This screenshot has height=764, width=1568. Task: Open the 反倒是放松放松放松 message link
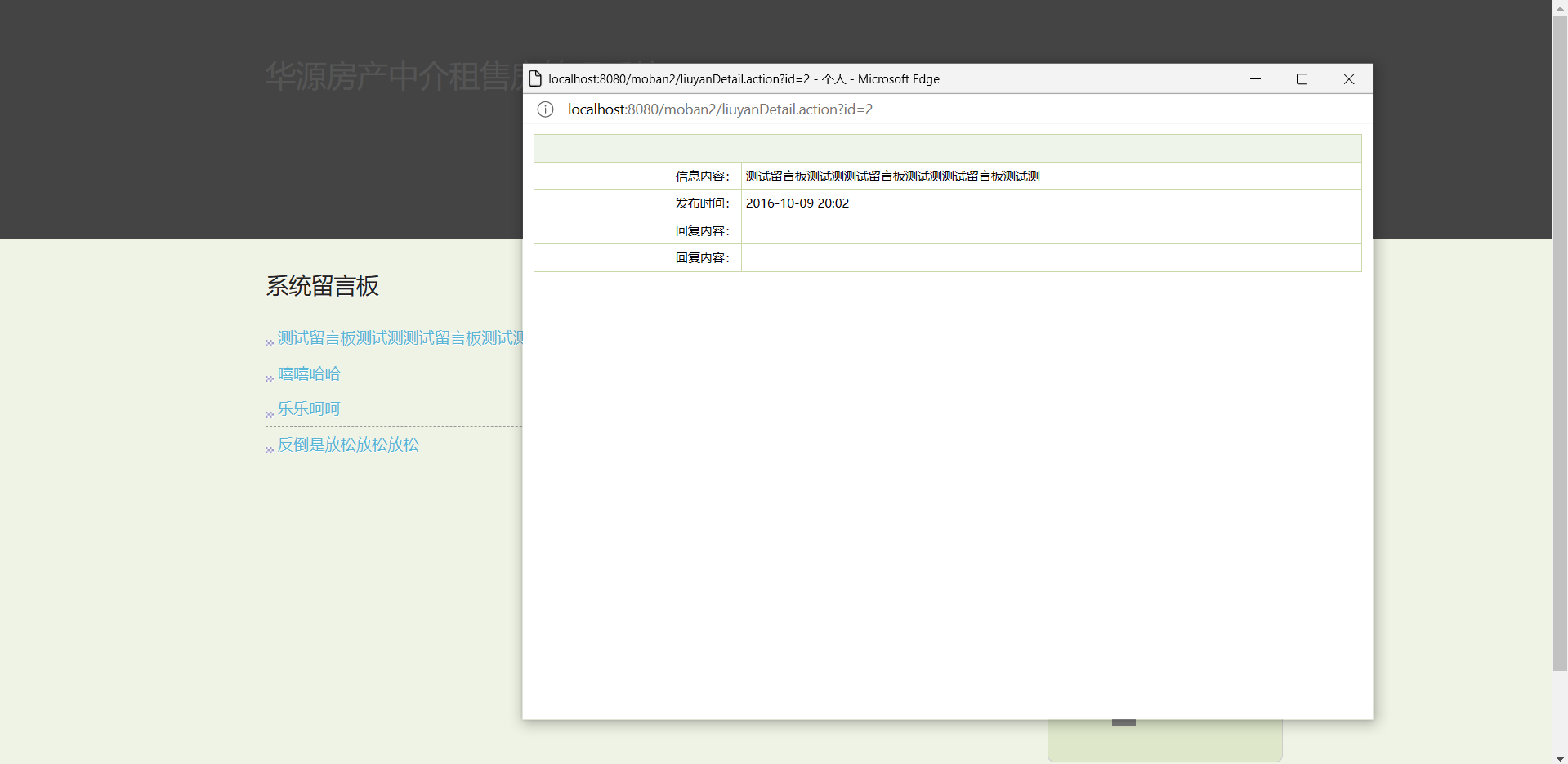348,445
